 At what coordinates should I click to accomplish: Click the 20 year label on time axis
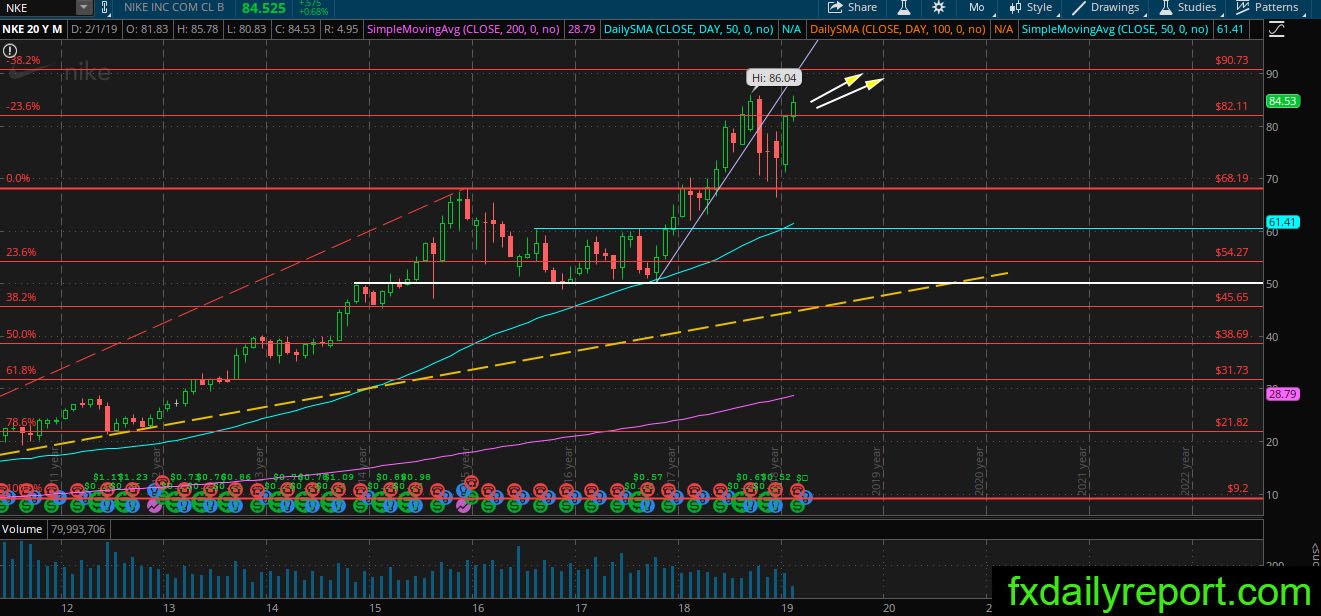[888, 606]
